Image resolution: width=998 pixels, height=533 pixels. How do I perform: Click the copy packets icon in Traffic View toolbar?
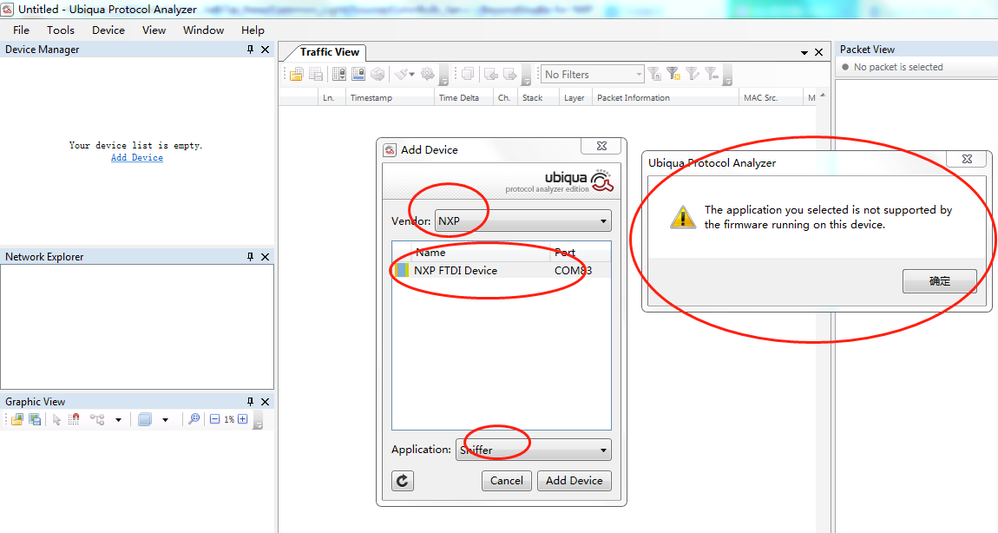468,75
